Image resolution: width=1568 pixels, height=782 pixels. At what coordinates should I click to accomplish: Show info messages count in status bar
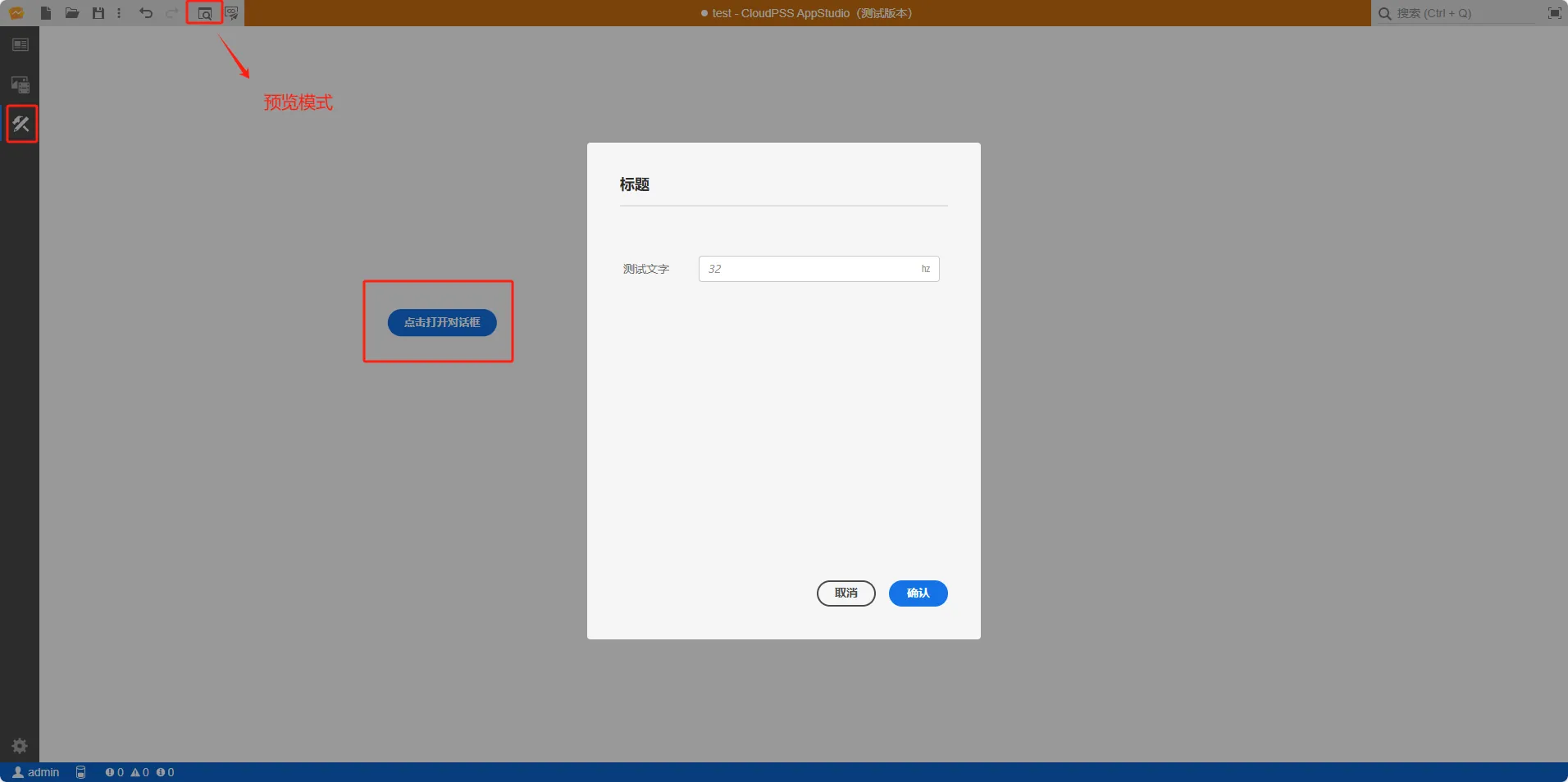point(165,772)
